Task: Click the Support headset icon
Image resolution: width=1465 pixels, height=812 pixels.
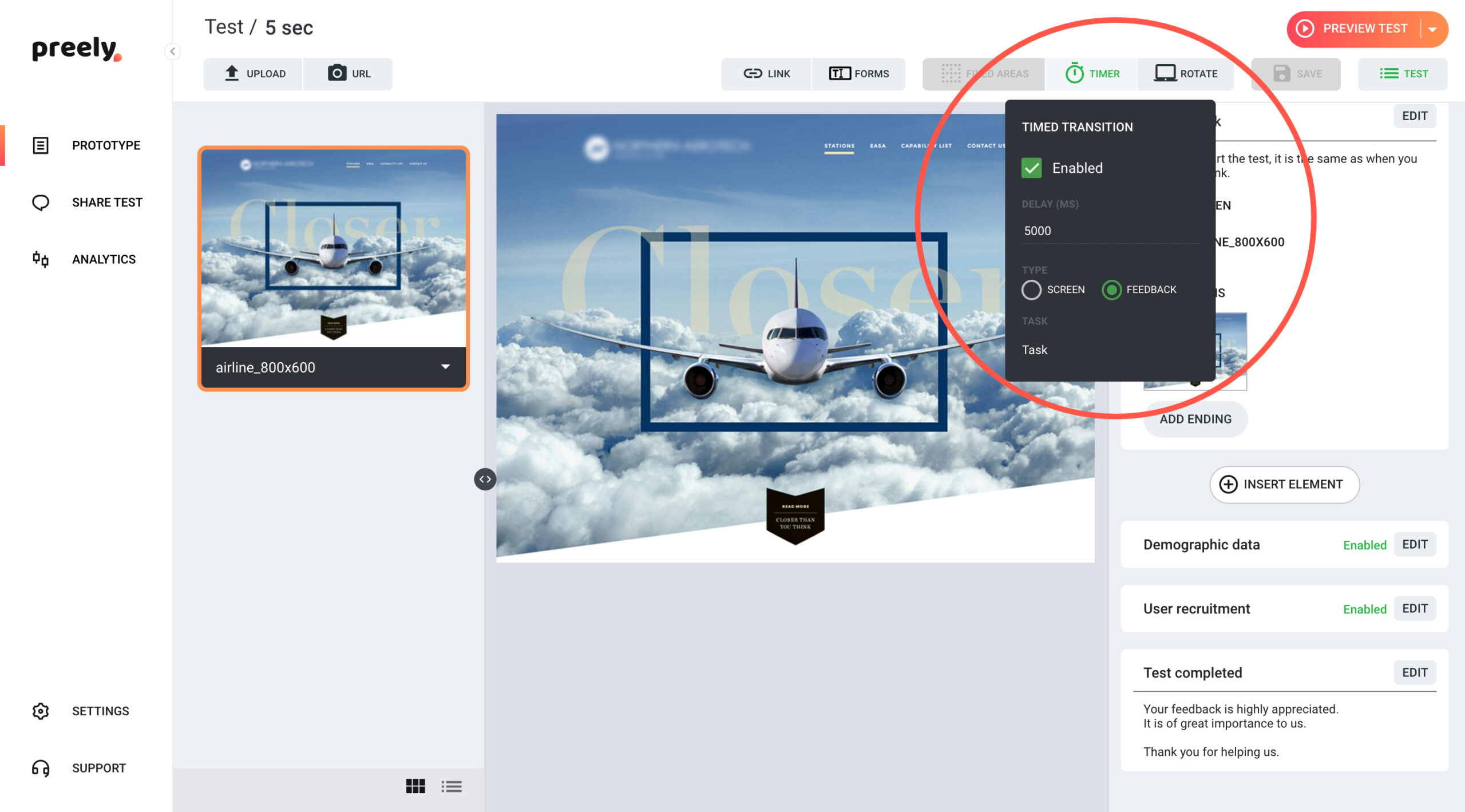Action: (41, 768)
